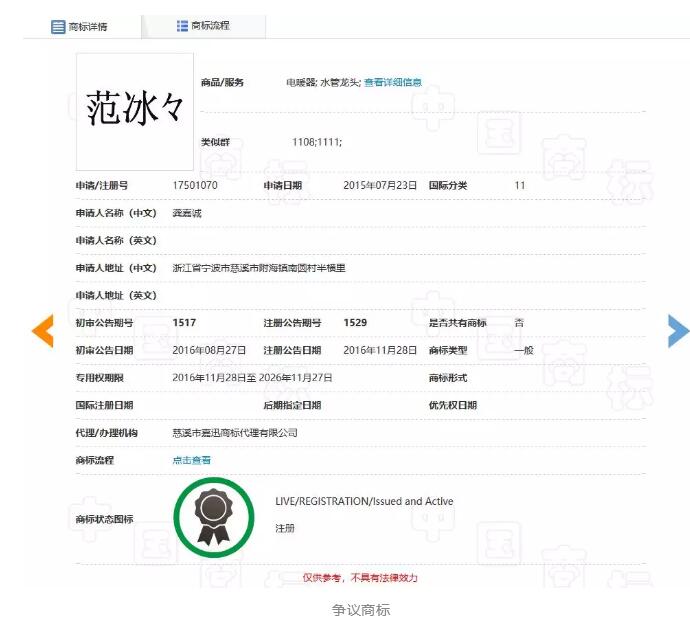Image resolution: width=690 pixels, height=622 pixels.
Task: Select the agency name 慈溪市鑫迅商标代理有限公司
Action: click(x=235, y=433)
